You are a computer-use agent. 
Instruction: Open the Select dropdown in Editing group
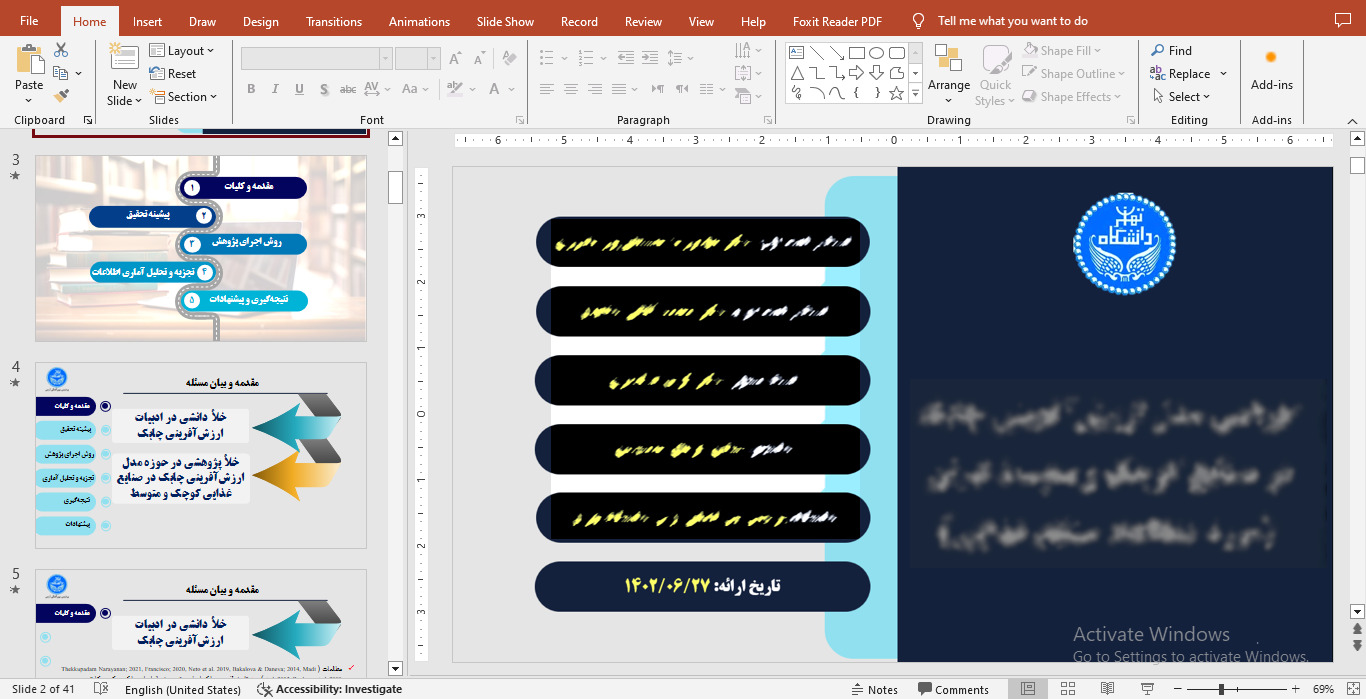click(x=1185, y=96)
